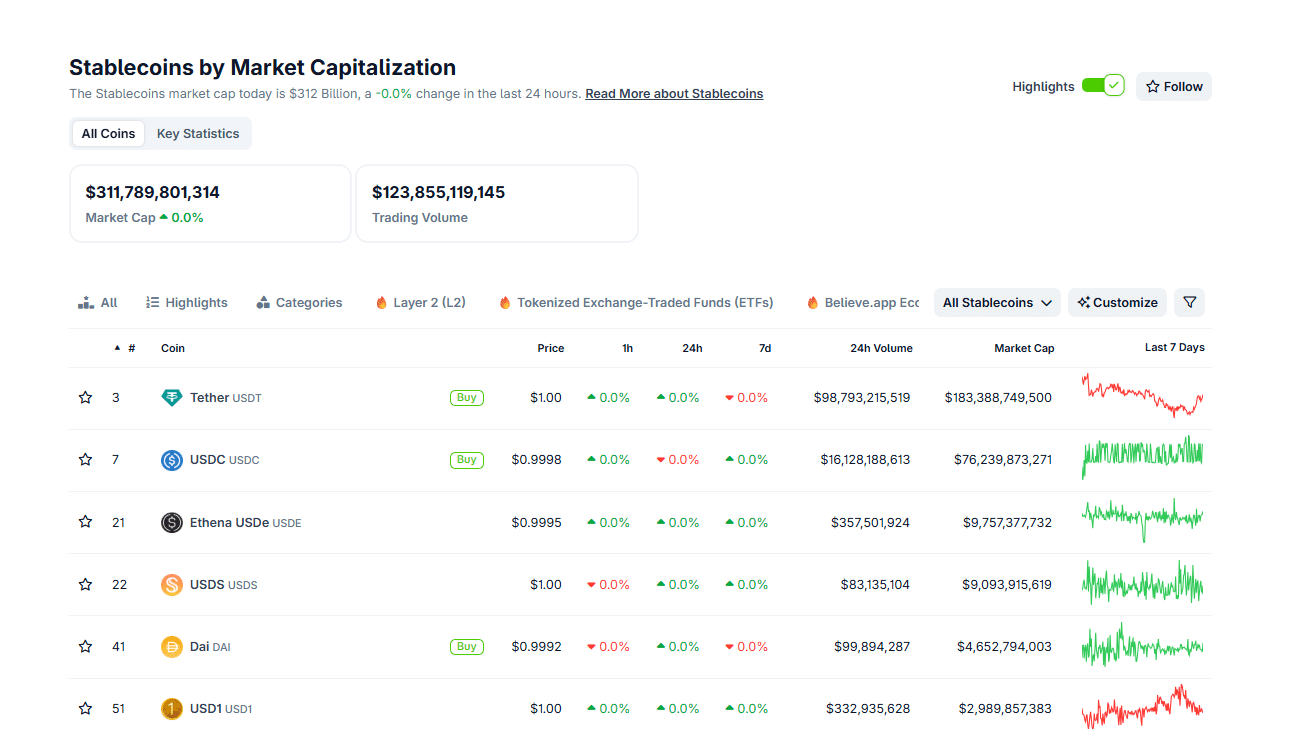
Task: Click Tether's 7-day price sparkline
Action: [1142, 397]
